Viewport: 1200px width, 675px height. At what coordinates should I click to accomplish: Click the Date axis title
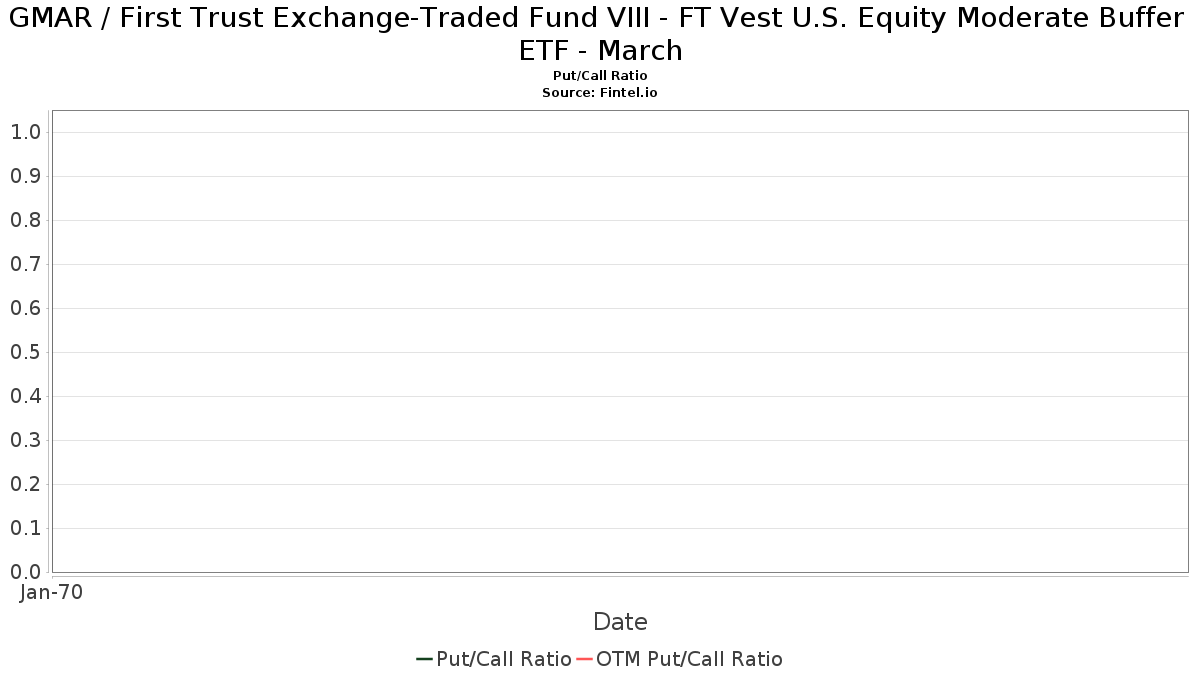tap(620, 622)
